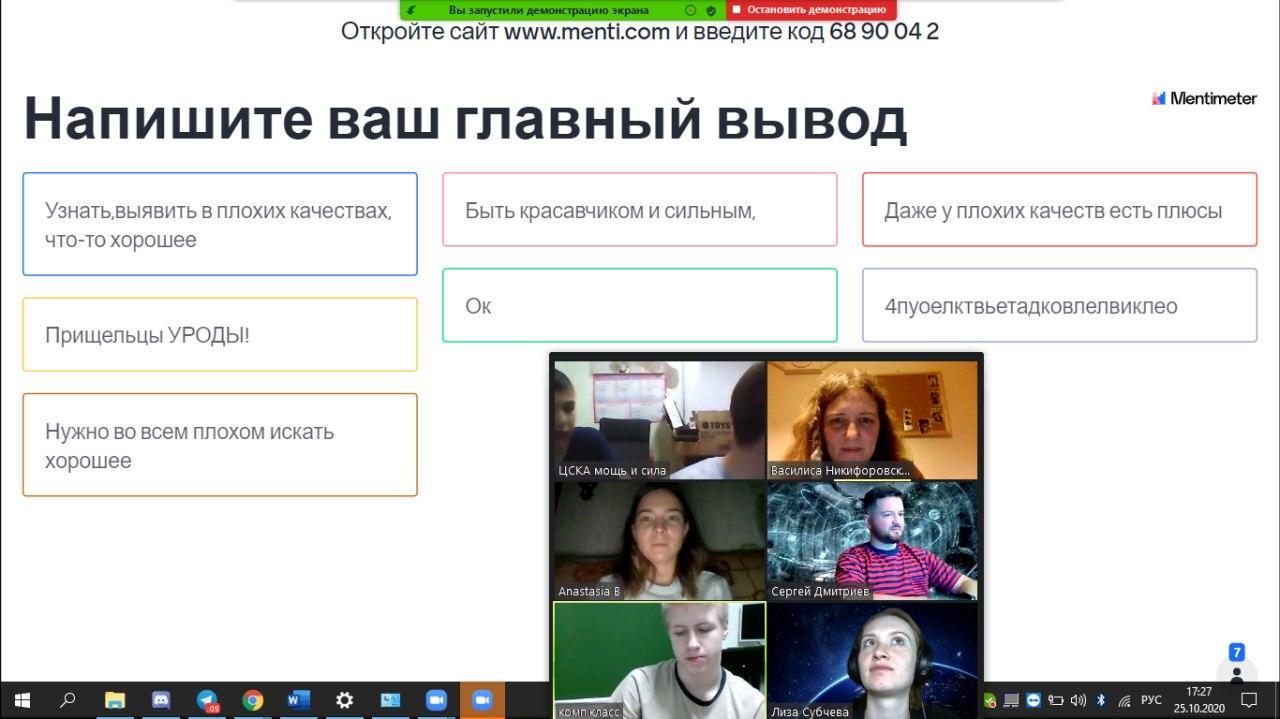Viewport: 1280px width, 719px height.
Task: Open Windows search from the taskbar
Action: click(68, 700)
